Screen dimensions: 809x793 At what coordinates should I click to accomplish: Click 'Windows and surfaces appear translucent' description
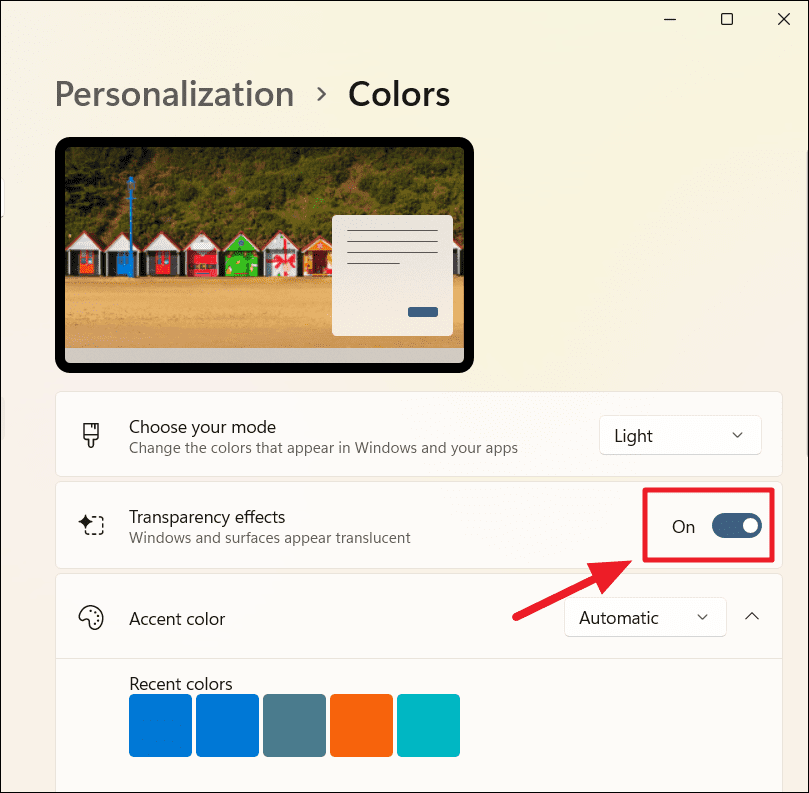tap(270, 538)
